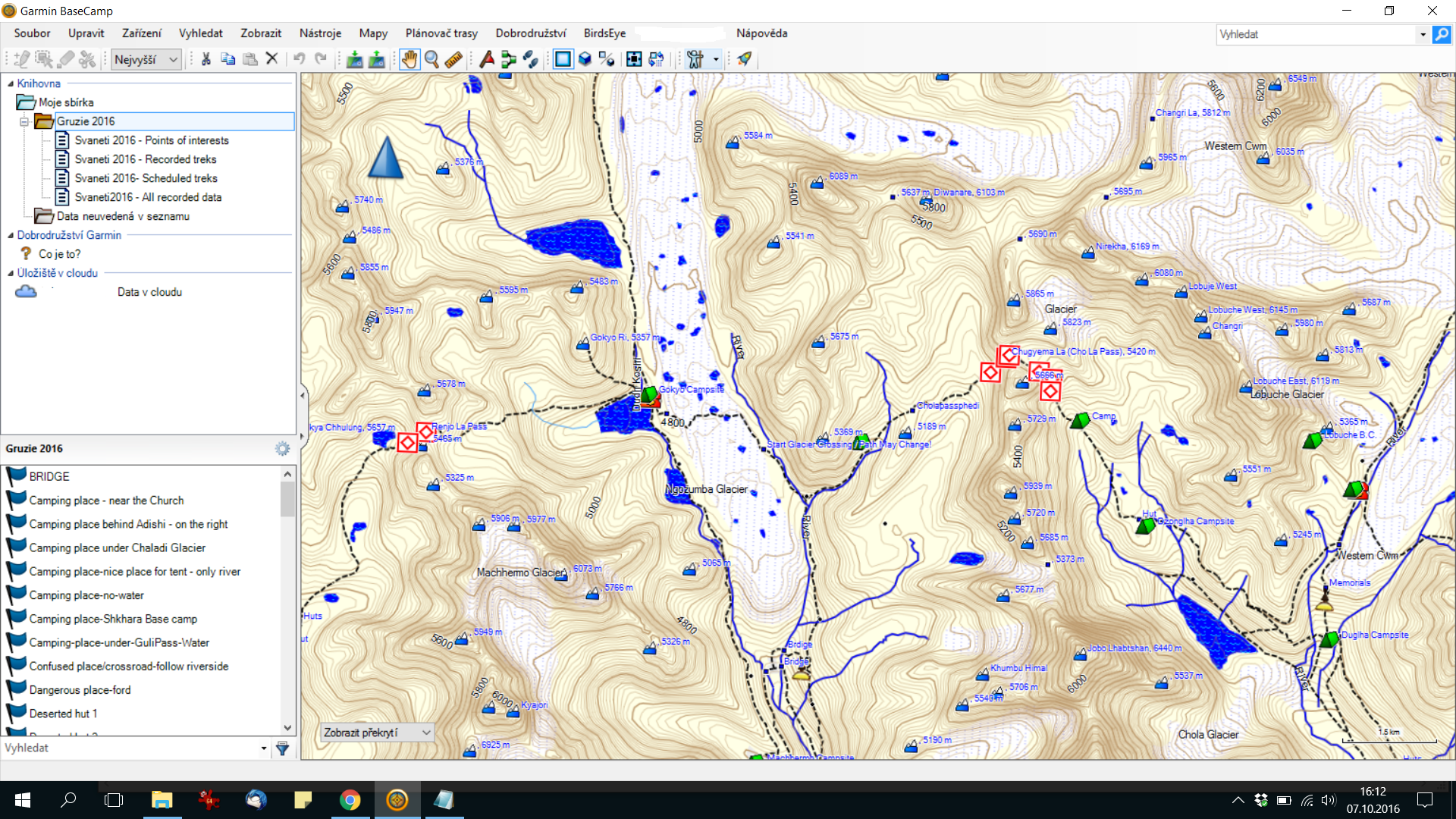Click the divide scissors tool icon
The height and width of the screenshot is (819, 1456).
tap(88, 59)
